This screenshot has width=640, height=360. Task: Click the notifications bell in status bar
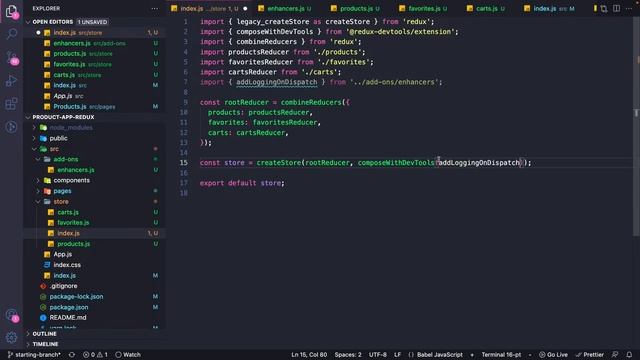coord(629,355)
